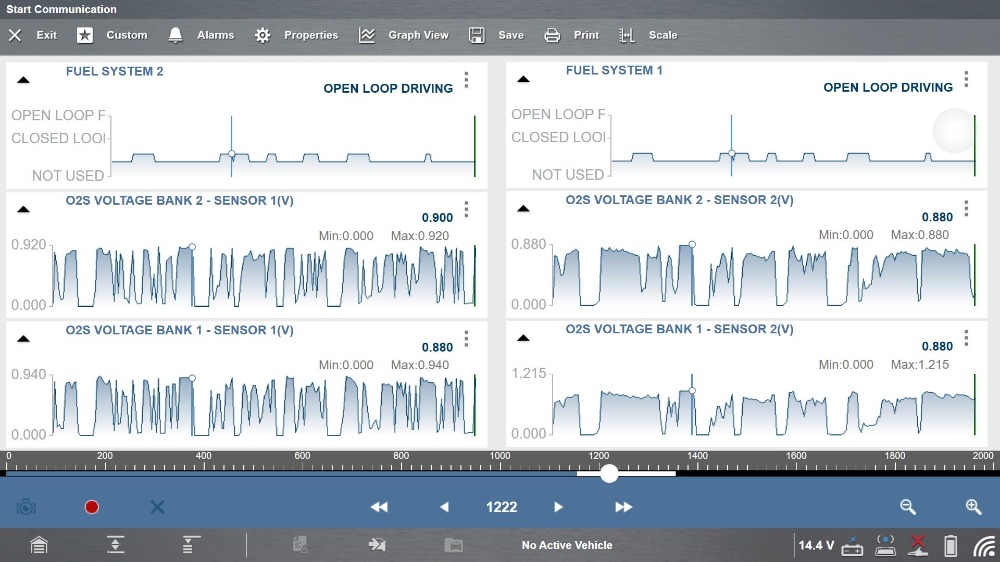Click the Save button
The height and width of the screenshot is (562, 1000).
[x=497, y=35]
